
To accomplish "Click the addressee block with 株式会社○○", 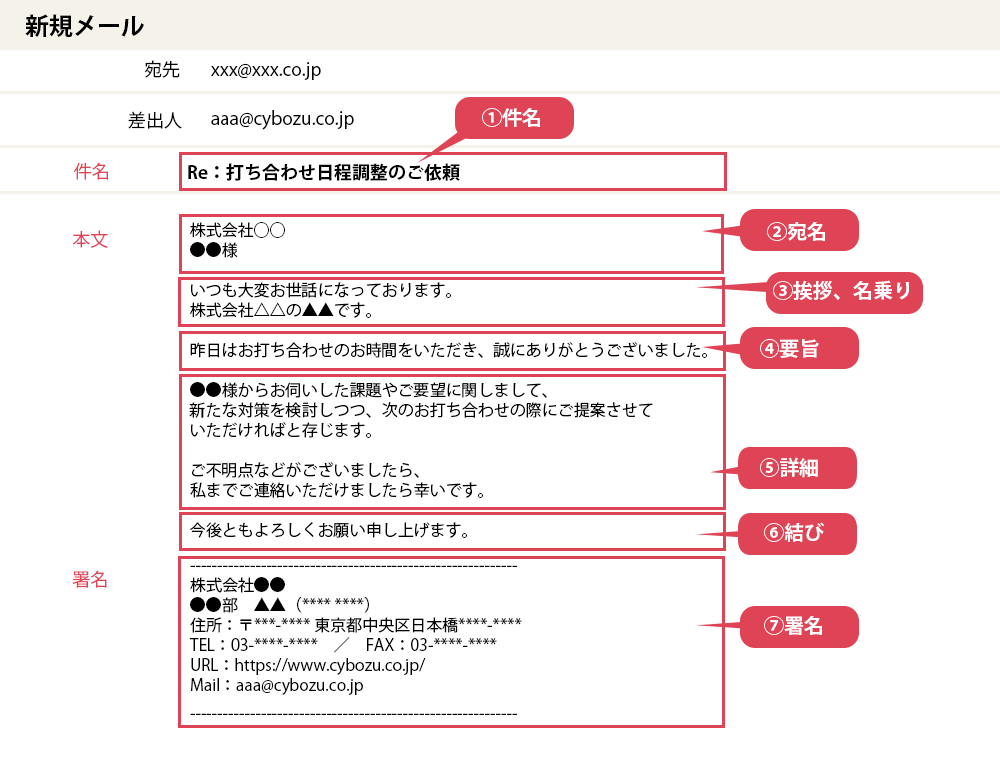I will coord(450,242).
